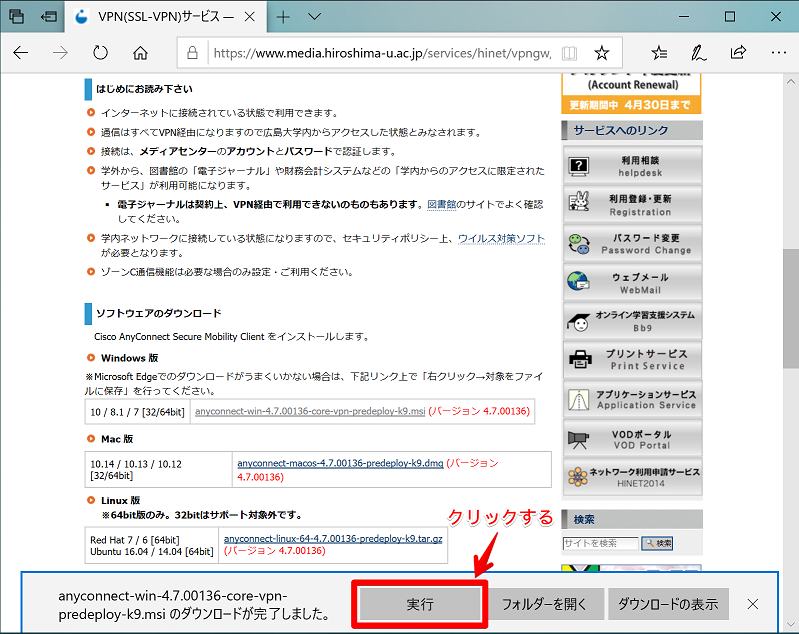This screenshot has height=634, width=799.
Task: Click the サービスへのリンク heading
Action: 621,130
